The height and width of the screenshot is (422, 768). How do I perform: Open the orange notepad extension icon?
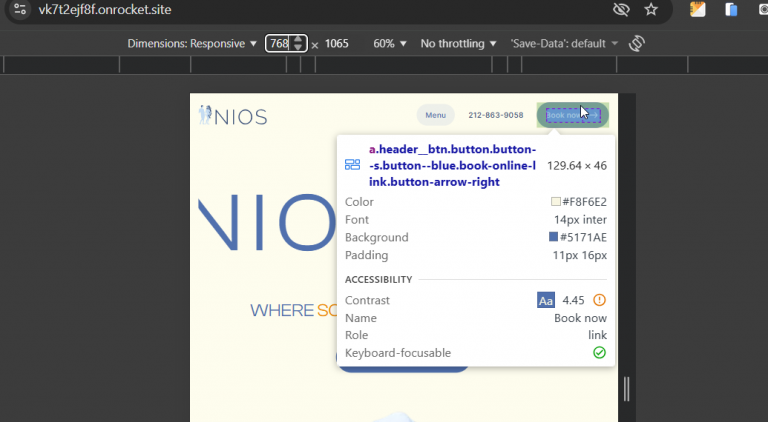(x=697, y=9)
